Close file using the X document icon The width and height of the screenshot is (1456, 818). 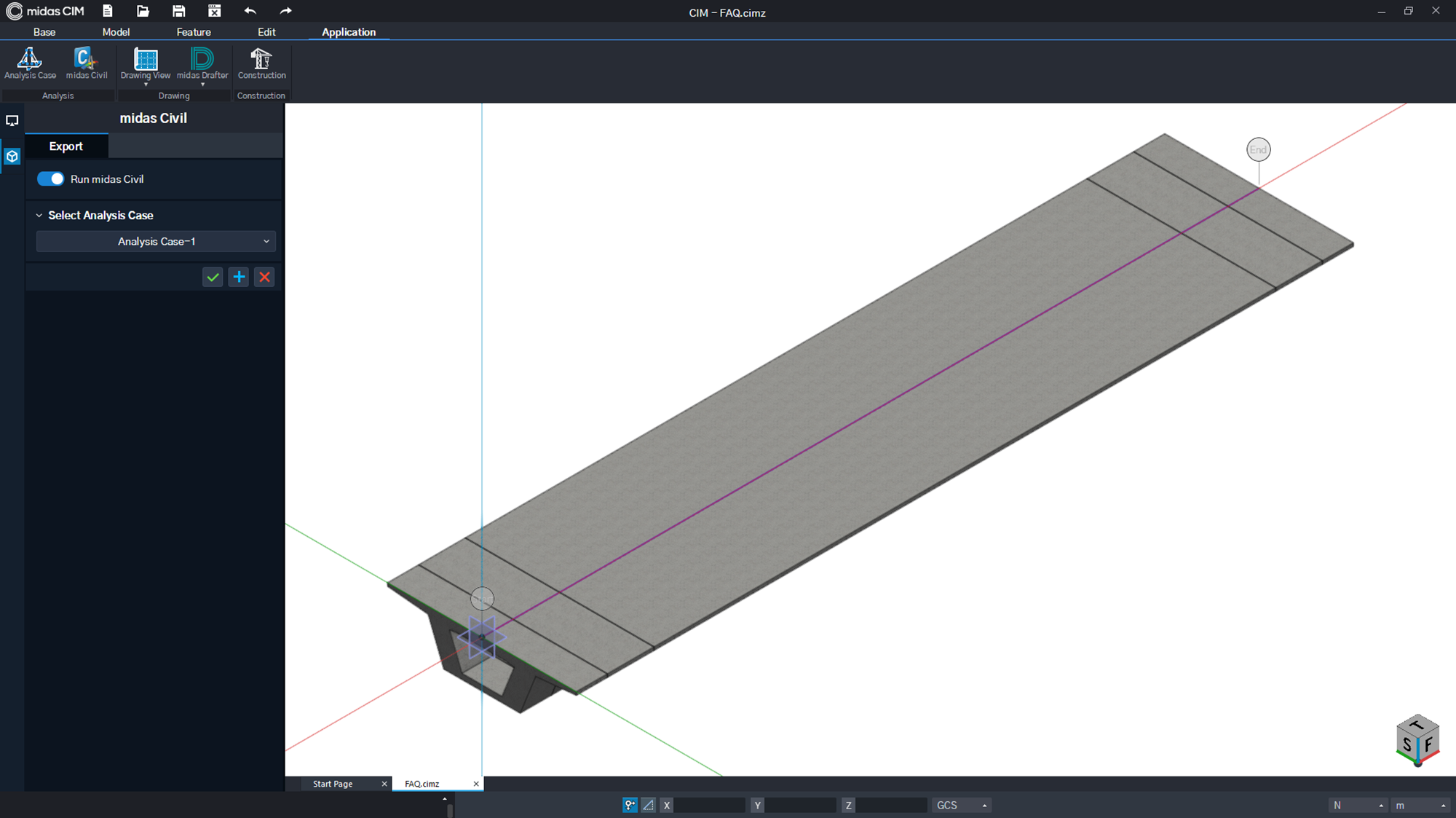coord(214,11)
